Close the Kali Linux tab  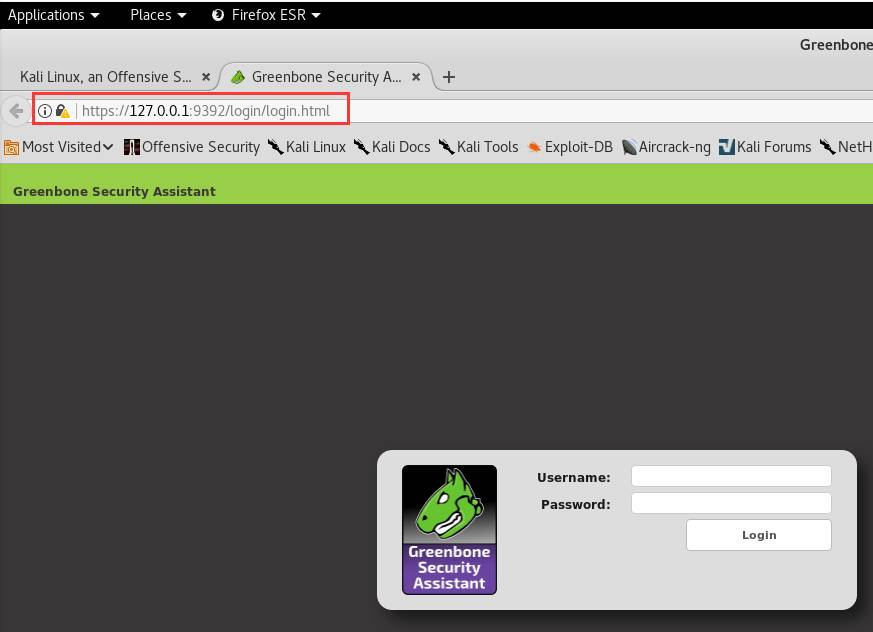click(x=206, y=77)
